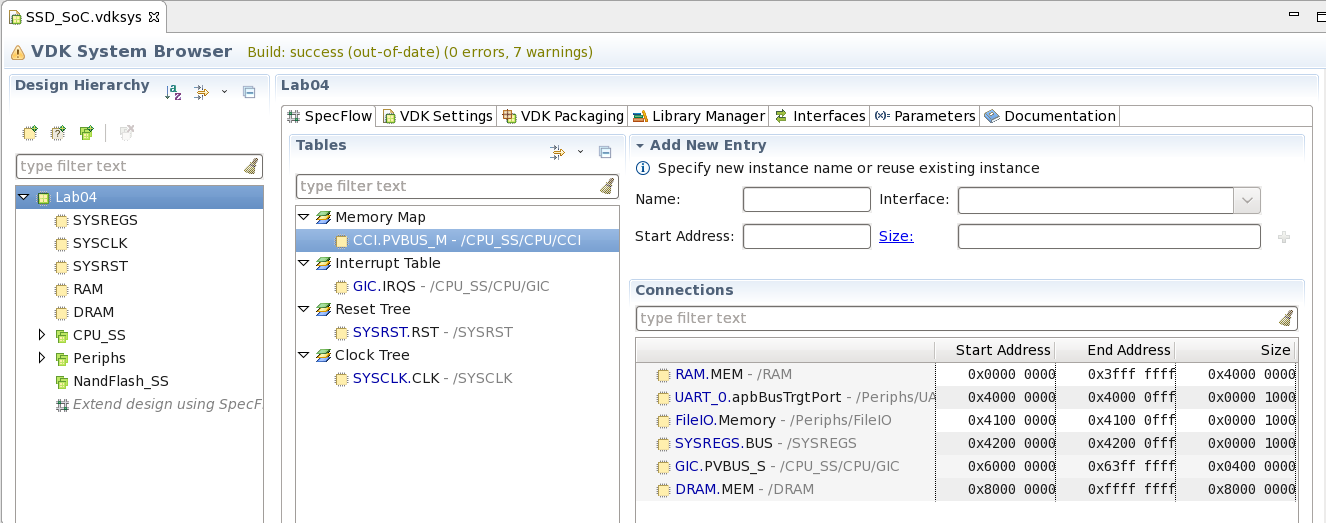Open the Documentation tab
Image resolution: width=1326 pixels, height=523 pixels.
(x=1050, y=116)
